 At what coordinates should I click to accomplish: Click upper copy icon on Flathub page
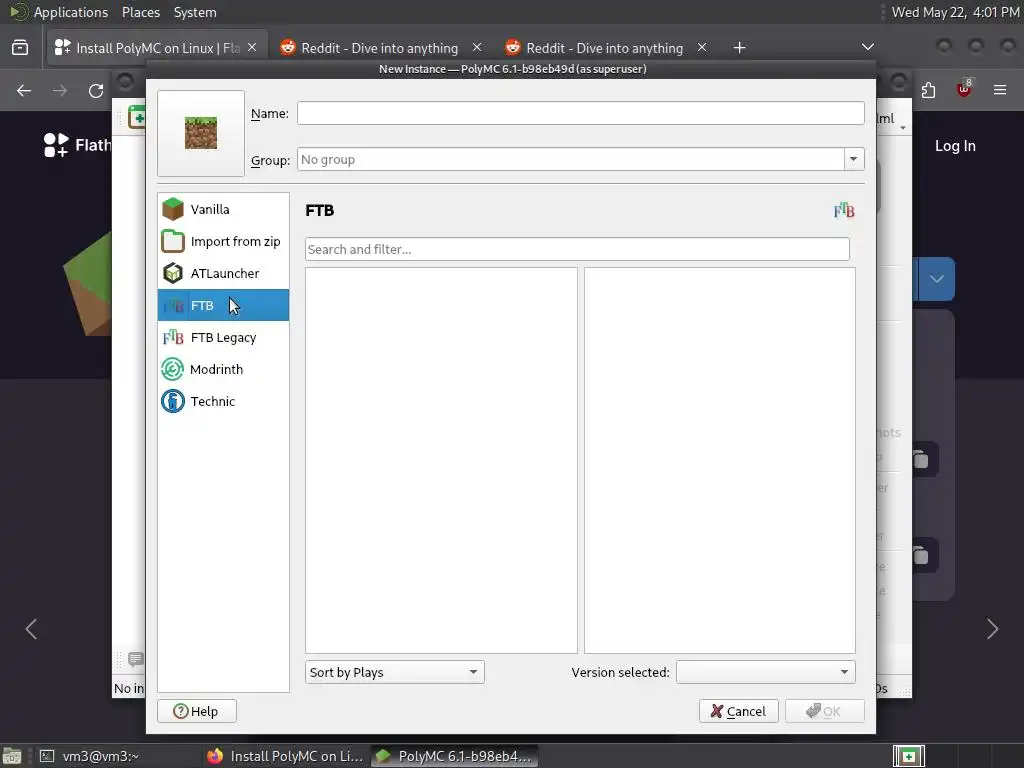(921, 459)
